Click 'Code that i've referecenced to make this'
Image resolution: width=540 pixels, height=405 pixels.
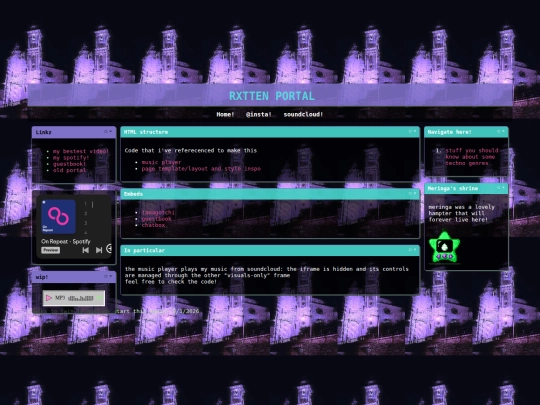coord(191,150)
